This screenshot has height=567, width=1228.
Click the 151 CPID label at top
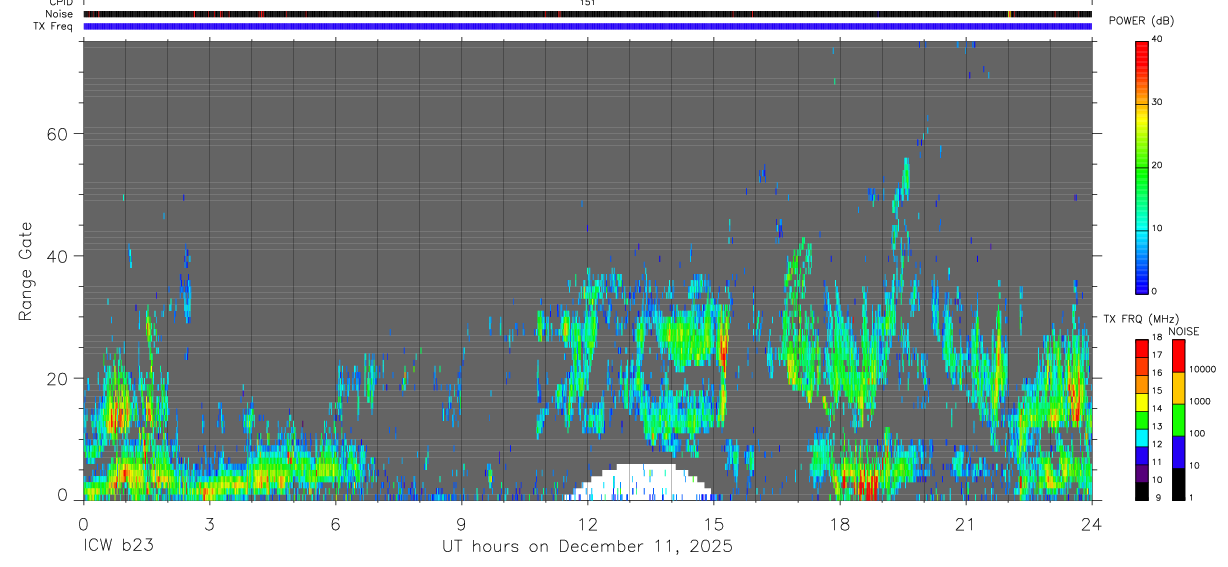(x=587, y=3)
